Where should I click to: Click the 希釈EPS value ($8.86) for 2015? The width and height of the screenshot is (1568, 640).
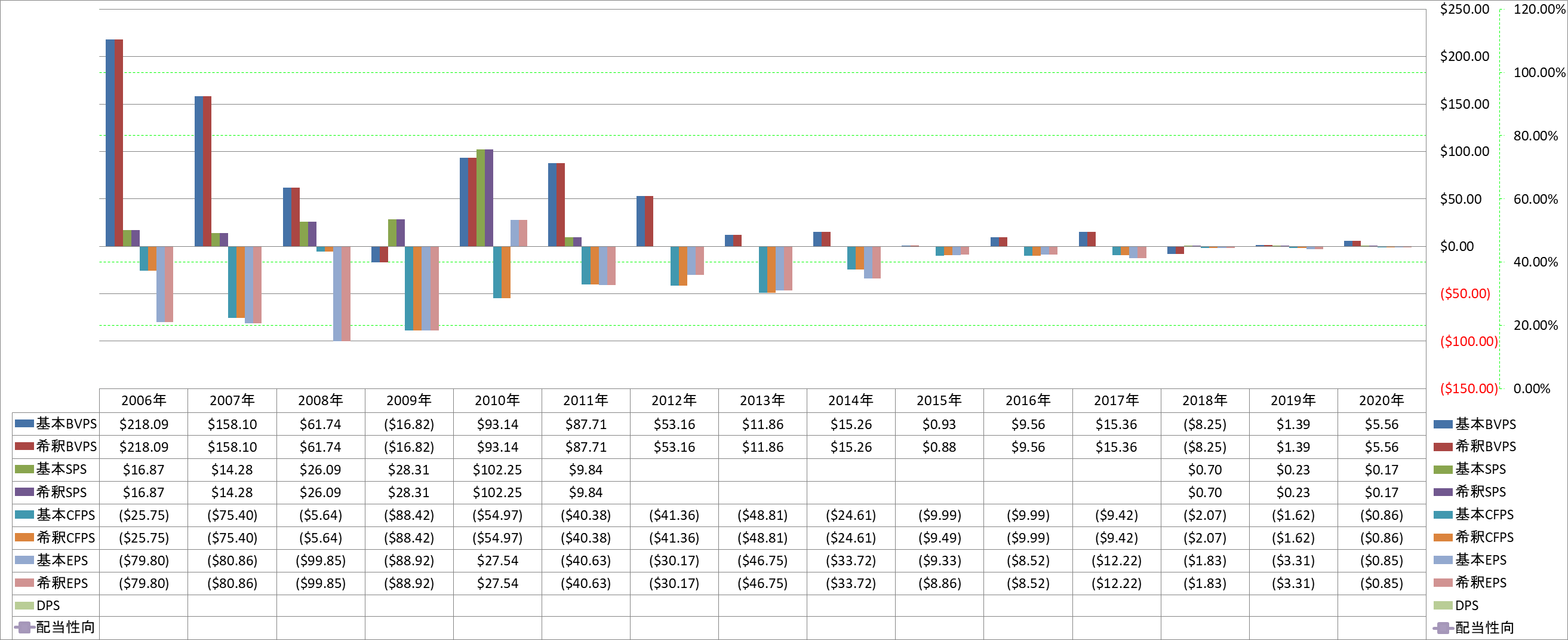[x=939, y=583]
